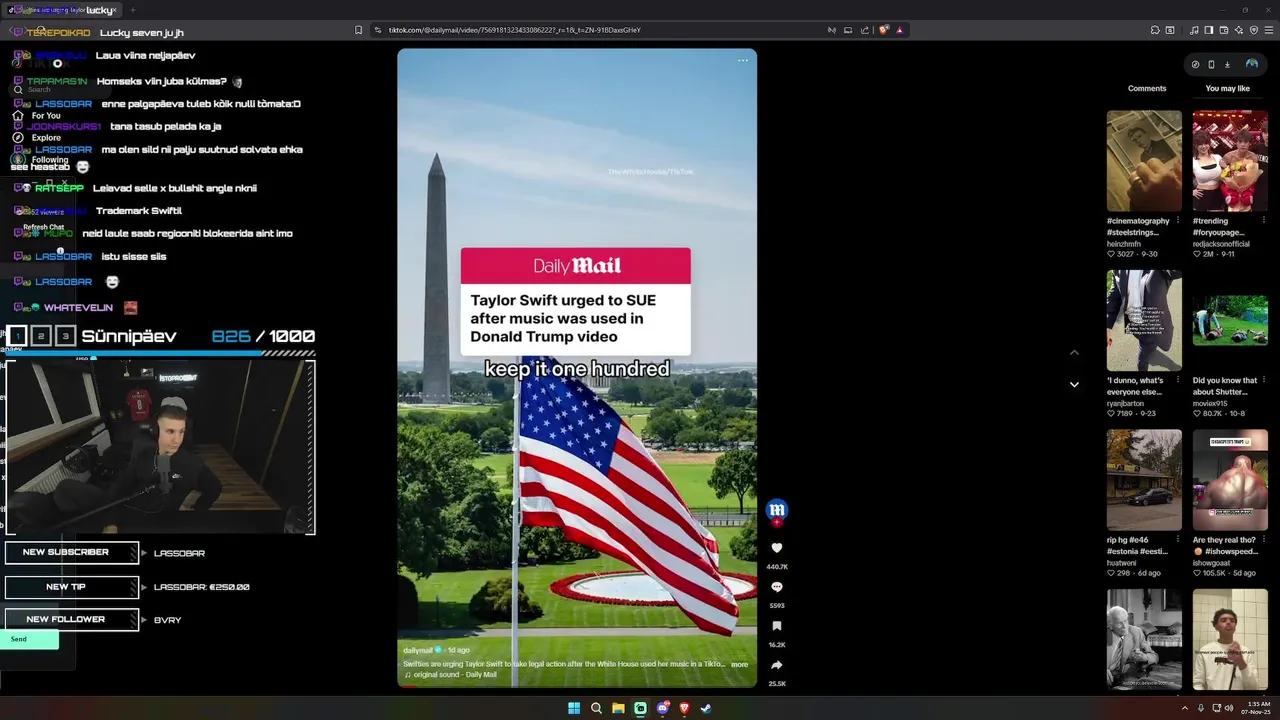Screen dimensions: 1280x720
Task: Open the comments bubble showing 5593
Action: pyautogui.click(x=776, y=587)
